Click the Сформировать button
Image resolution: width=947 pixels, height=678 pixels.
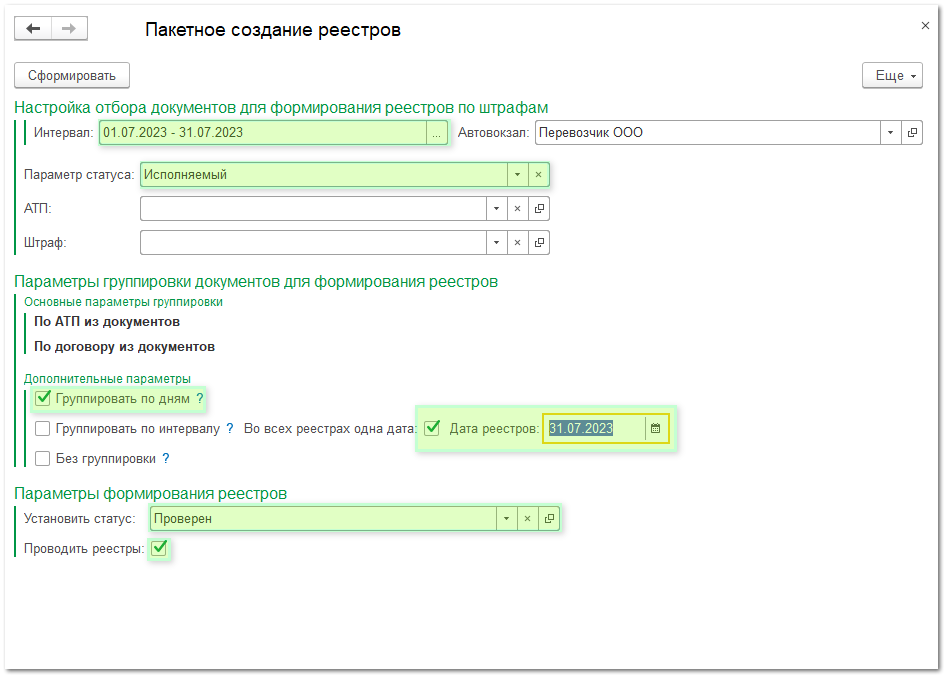pyautogui.click(x=71, y=75)
